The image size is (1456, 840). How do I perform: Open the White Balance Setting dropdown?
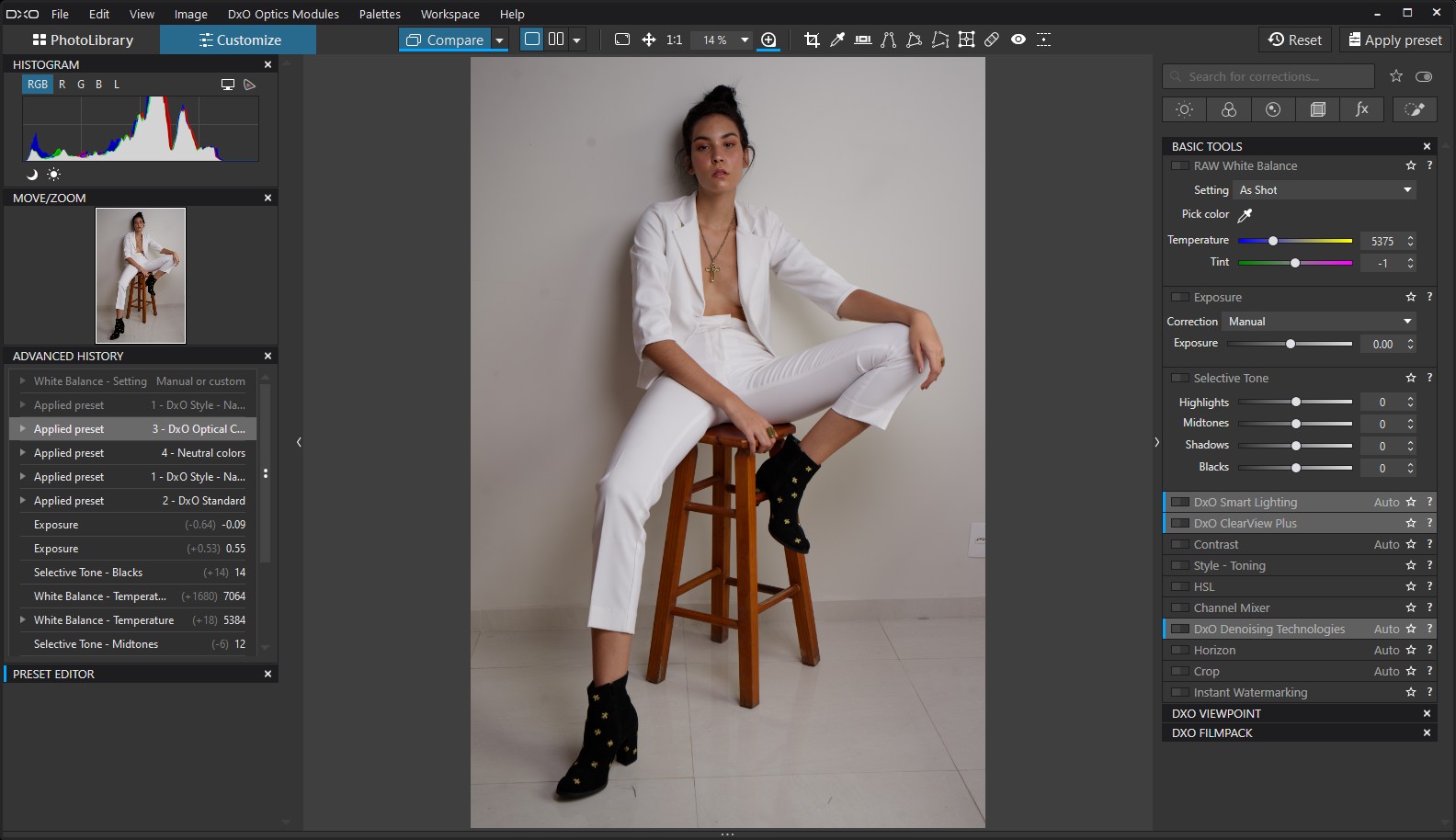click(x=1324, y=190)
